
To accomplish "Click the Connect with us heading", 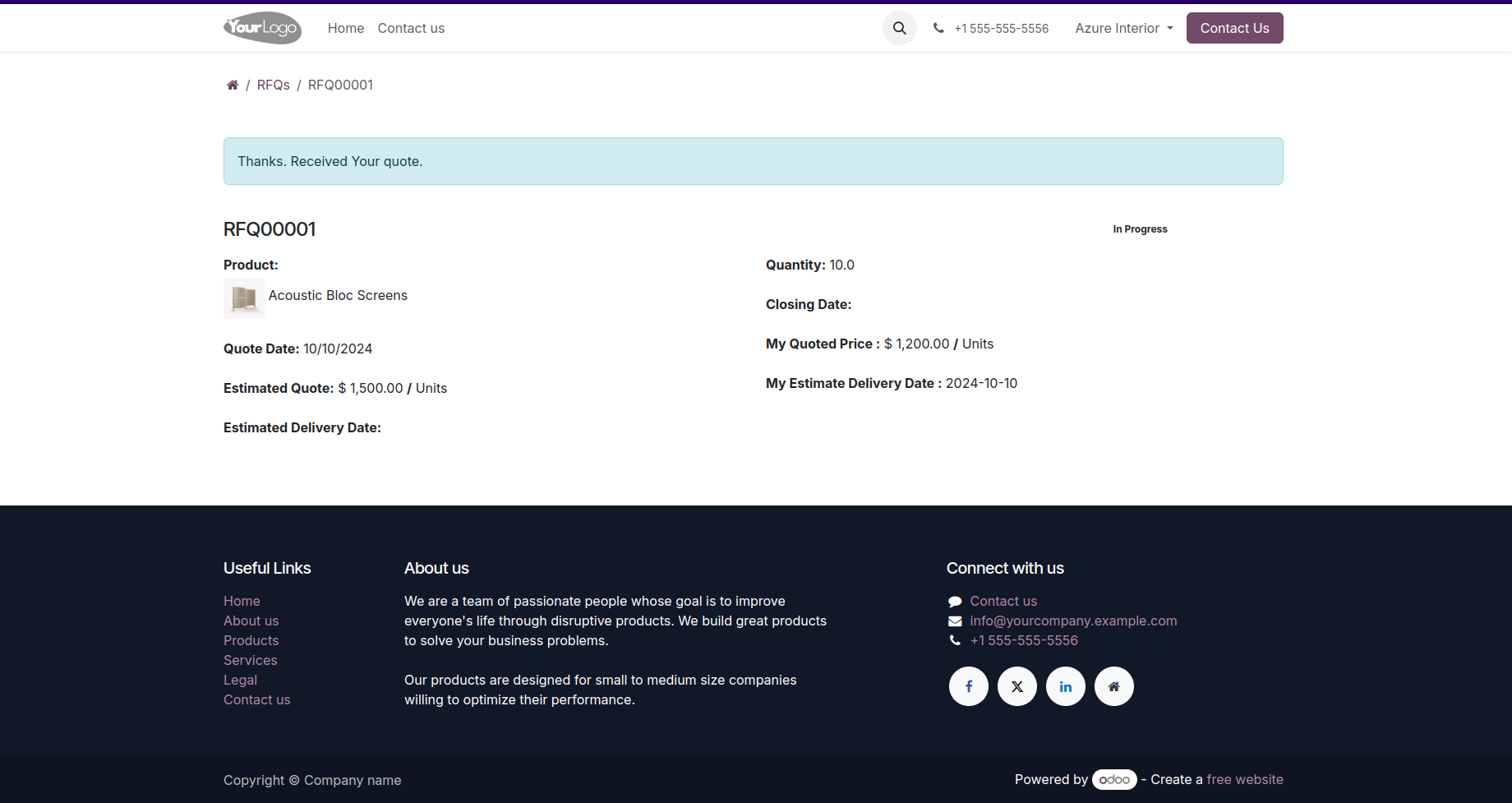I will [x=1005, y=568].
